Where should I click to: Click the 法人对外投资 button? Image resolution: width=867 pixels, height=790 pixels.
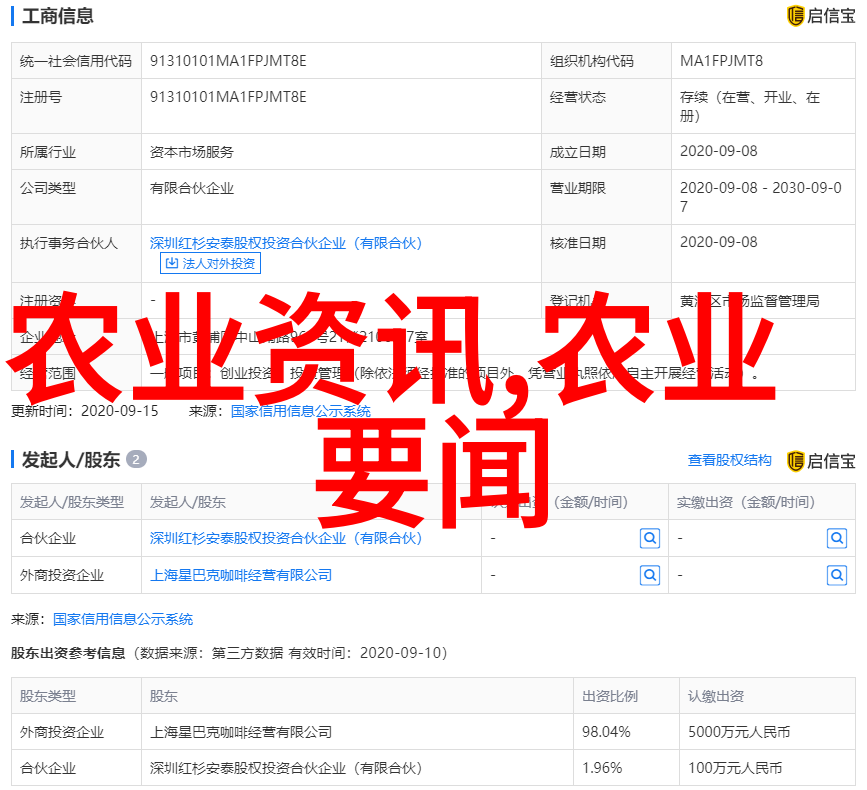pyautogui.click(x=210, y=263)
